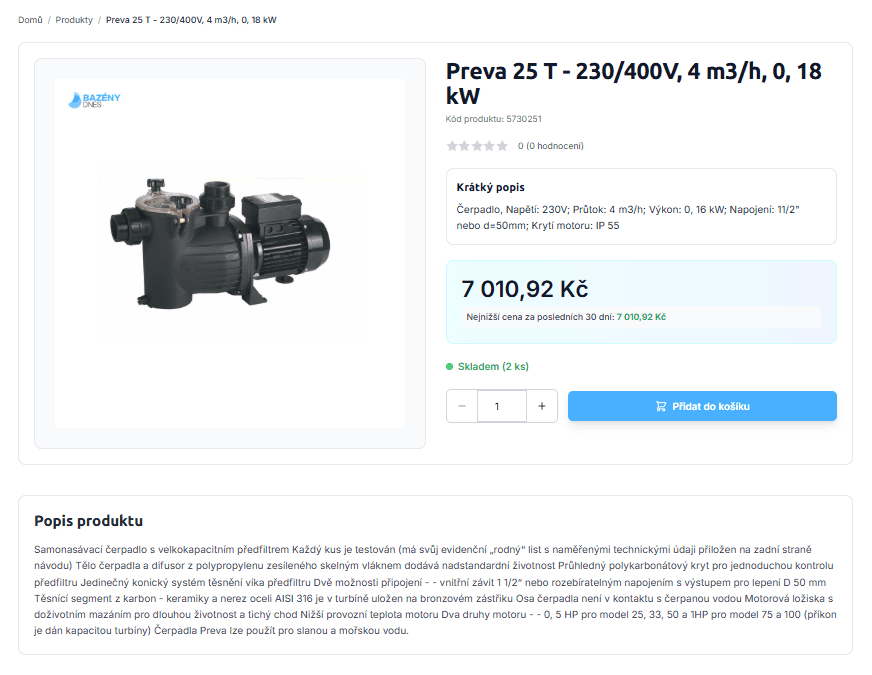Click the 0 (0 hodnocení) reviews link

coord(548,145)
